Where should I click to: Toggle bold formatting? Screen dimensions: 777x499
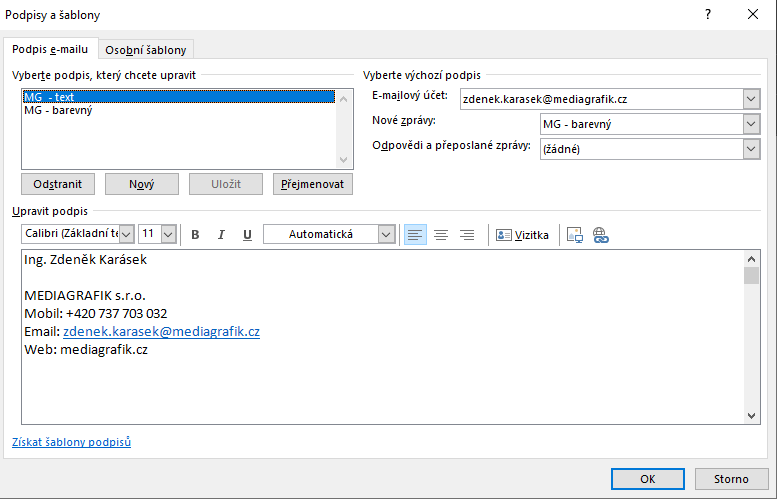pyautogui.click(x=195, y=235)
